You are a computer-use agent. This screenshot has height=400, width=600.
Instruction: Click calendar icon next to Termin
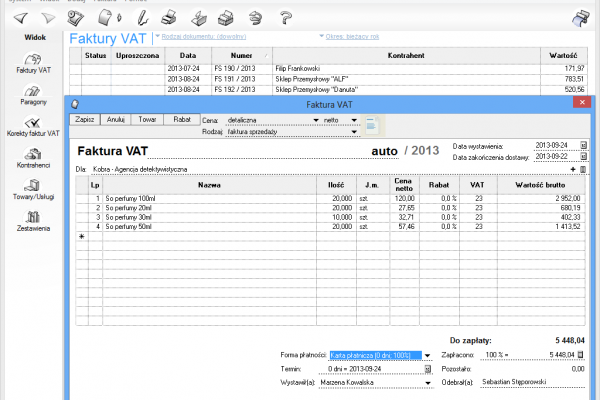429,368
